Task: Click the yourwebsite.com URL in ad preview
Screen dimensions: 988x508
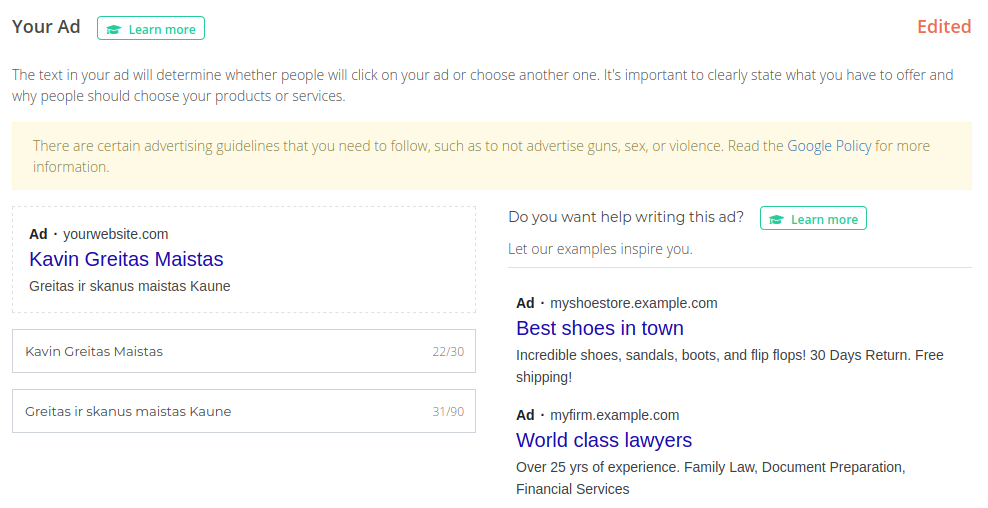Action: tap(115, 234)
